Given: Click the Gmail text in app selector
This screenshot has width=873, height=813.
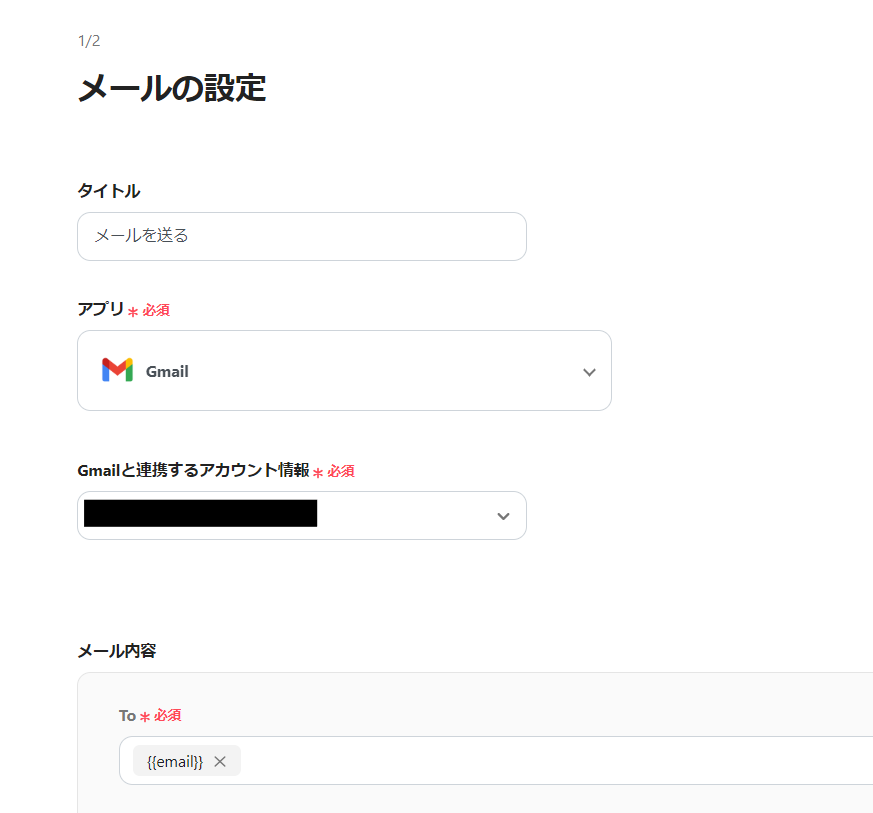Looking at the screenshot, I should click(167, 371).
